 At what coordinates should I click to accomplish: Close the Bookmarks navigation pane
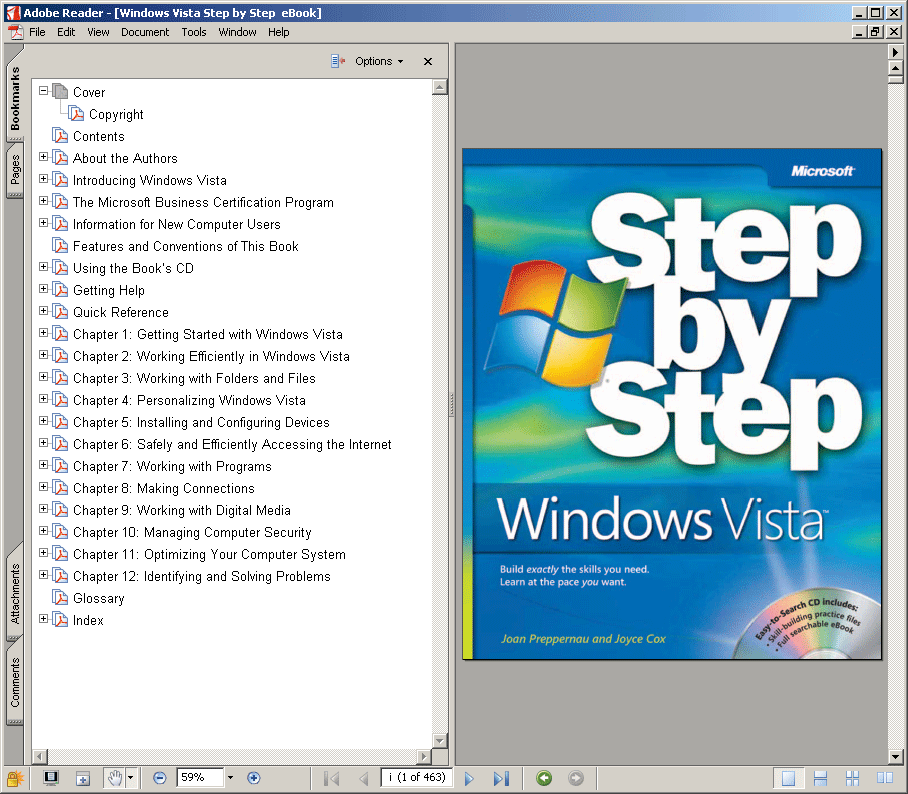pos(428,61)
